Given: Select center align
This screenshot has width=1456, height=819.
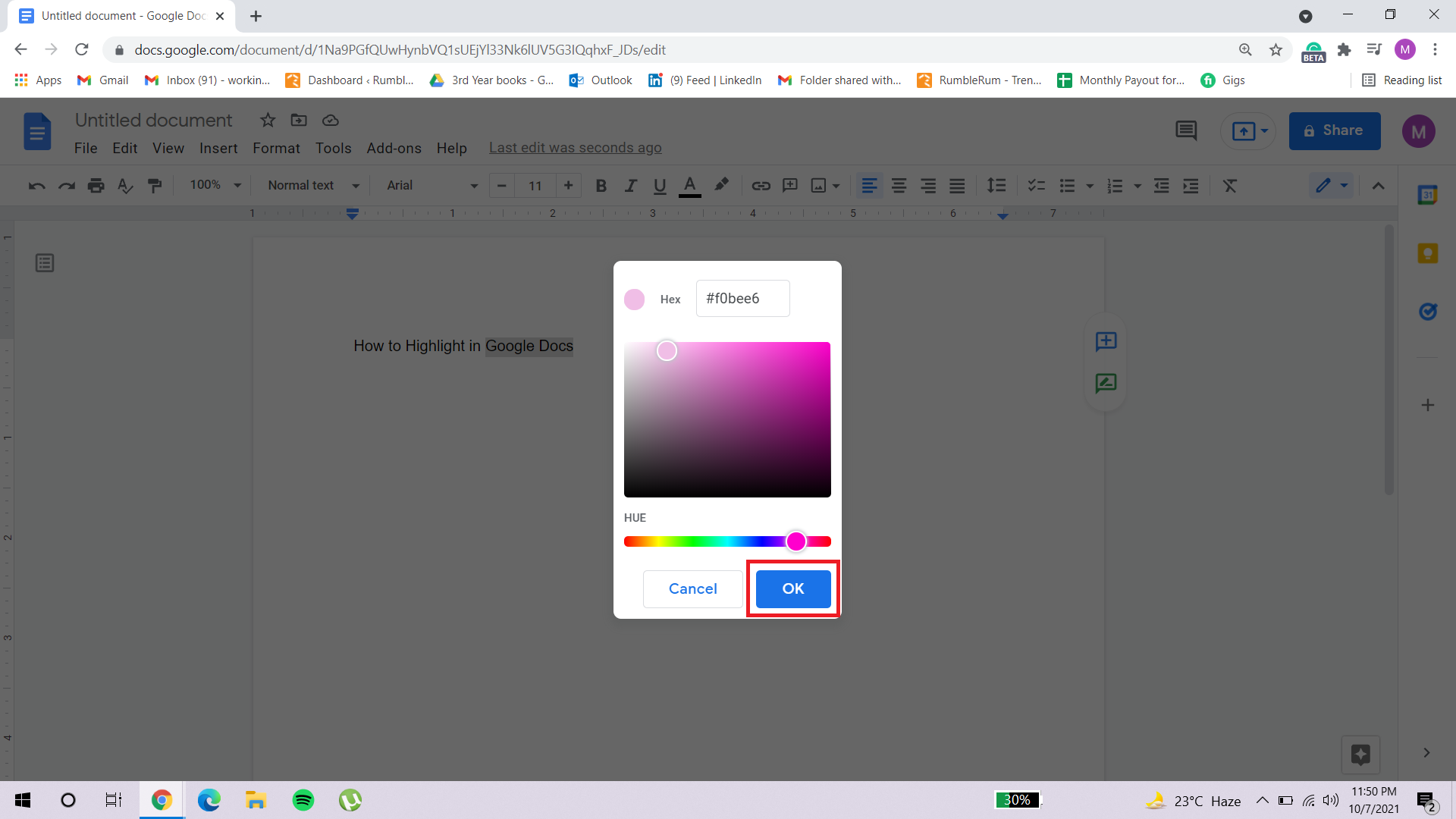Looking at the screenshot, I should 899,186.
